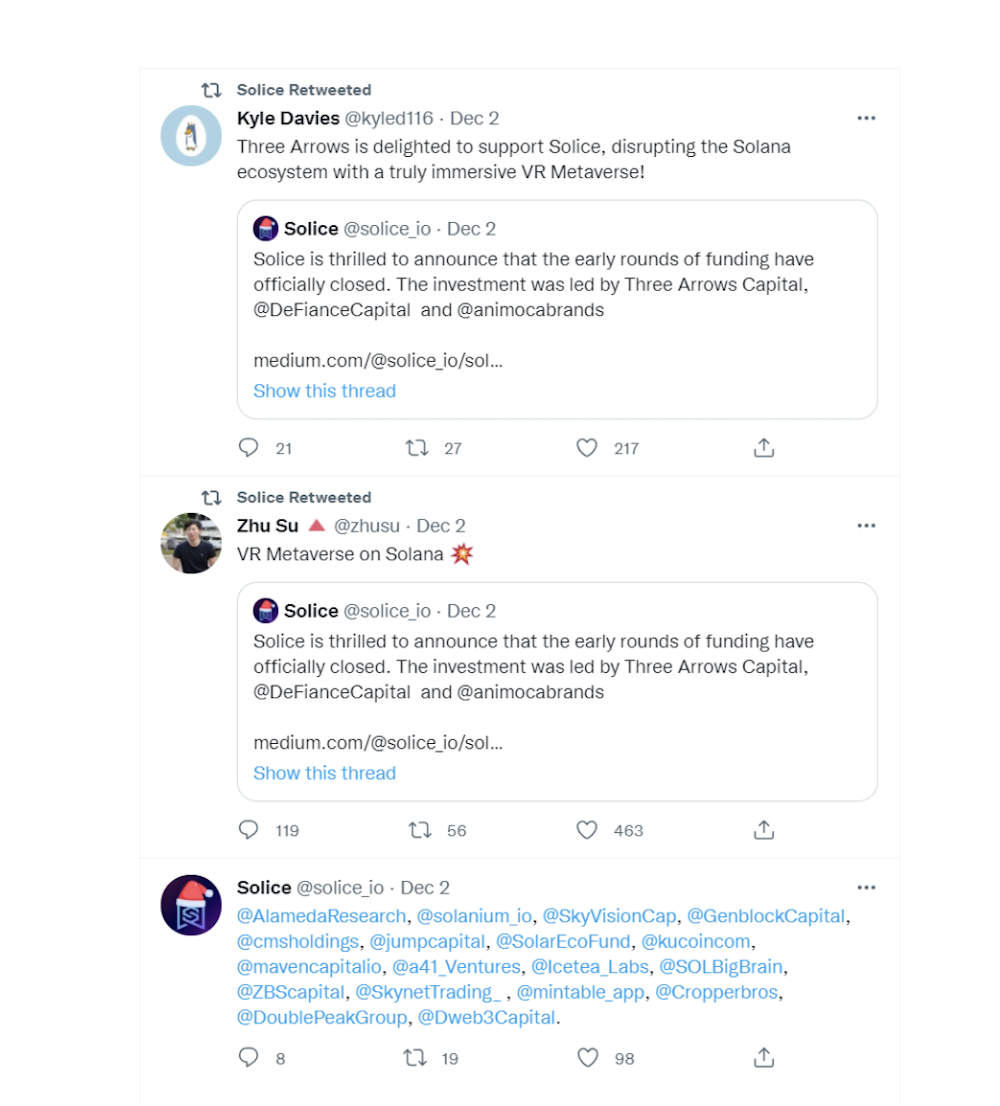Like the Kyle Davies tweet
The height and width of the screenshot is (1106, 1000).
coord(587,448)
